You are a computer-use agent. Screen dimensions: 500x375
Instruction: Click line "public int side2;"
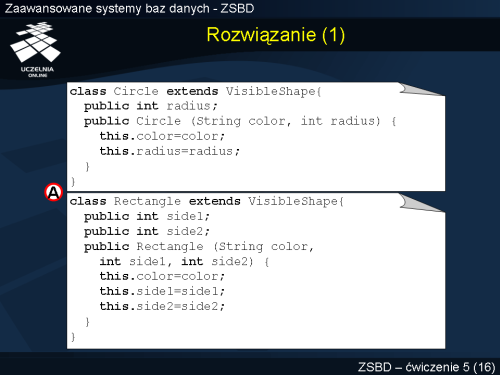coord(147,232)
